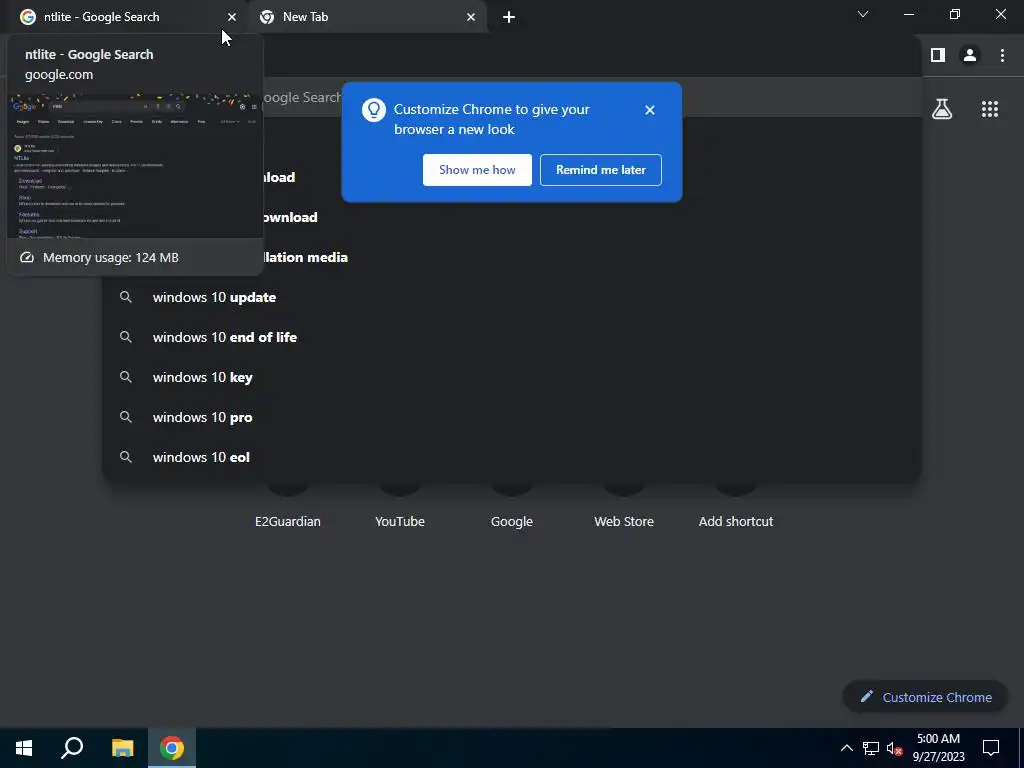Select suggestion windows 10 pro
Image resolution: width=1024 pixels, height=768 pixels.
click(511, 417)
